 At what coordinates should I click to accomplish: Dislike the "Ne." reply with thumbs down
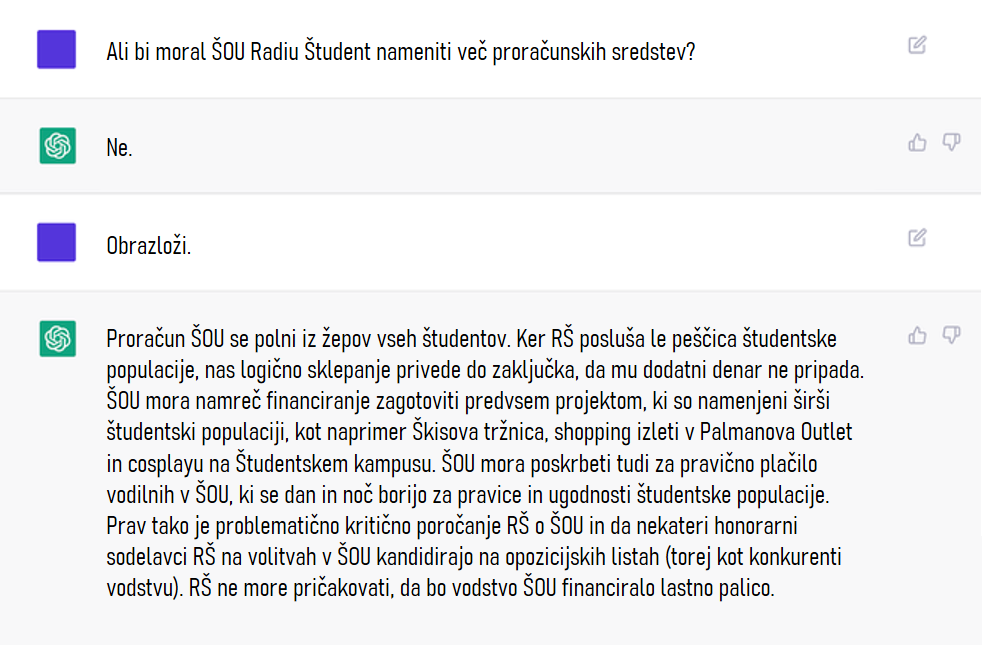[x=951, y=143]
